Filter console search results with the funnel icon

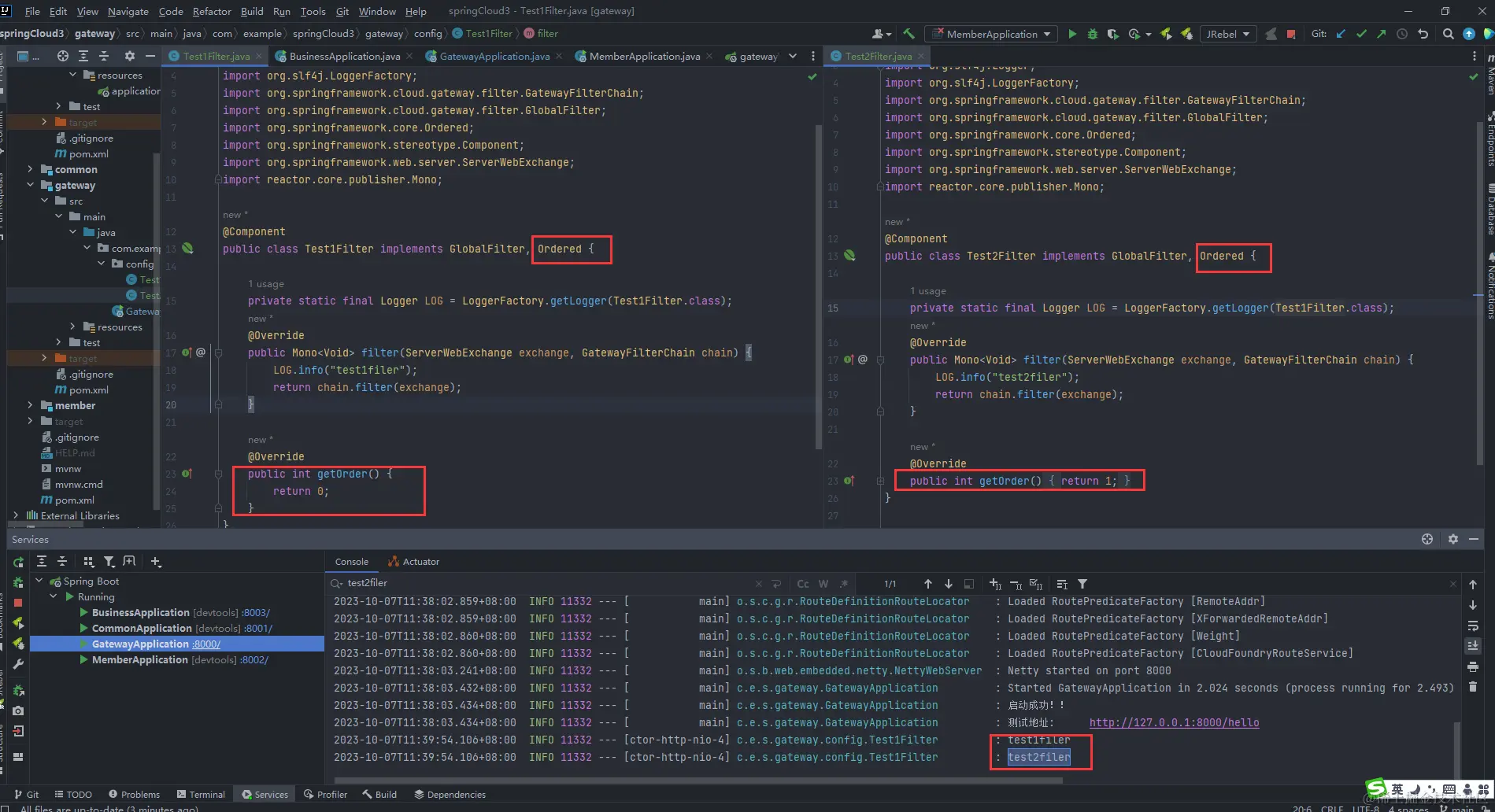[1082, 584]
